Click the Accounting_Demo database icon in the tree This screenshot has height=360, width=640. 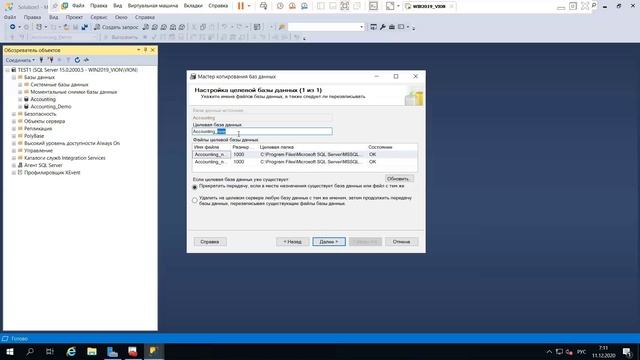[x=26, y=107]
